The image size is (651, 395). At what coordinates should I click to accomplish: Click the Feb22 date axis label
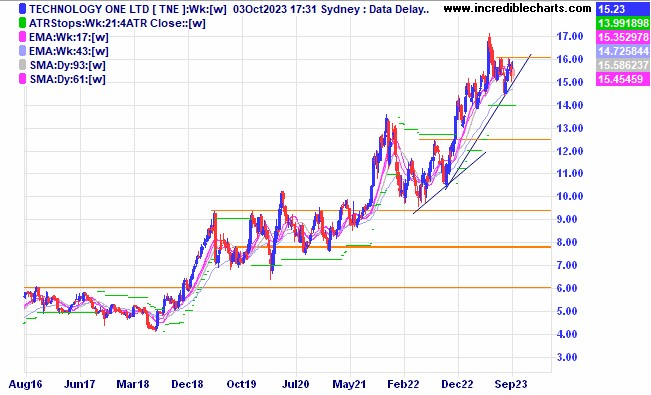(403, 384)
